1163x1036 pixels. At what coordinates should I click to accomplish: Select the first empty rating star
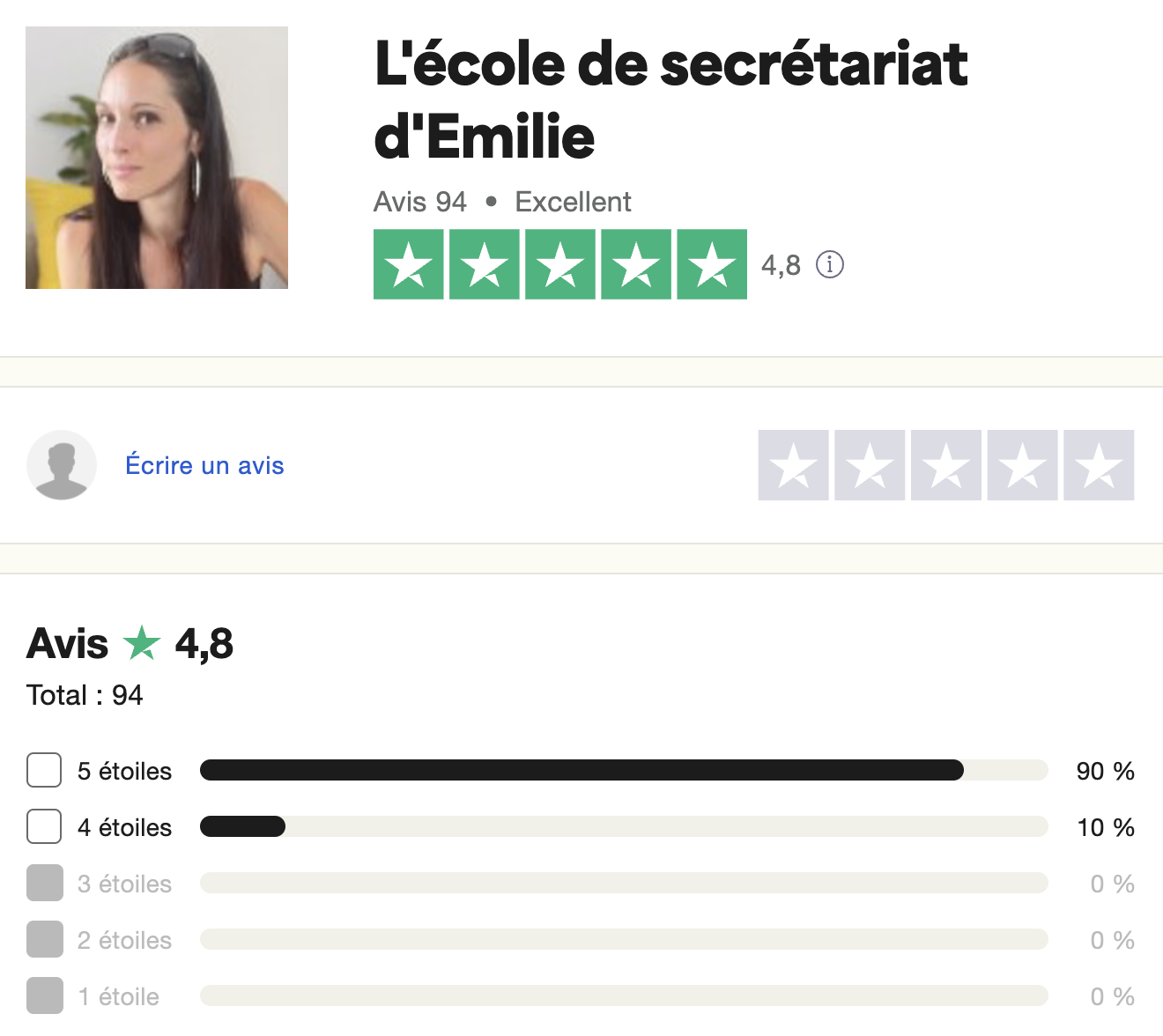793,465
